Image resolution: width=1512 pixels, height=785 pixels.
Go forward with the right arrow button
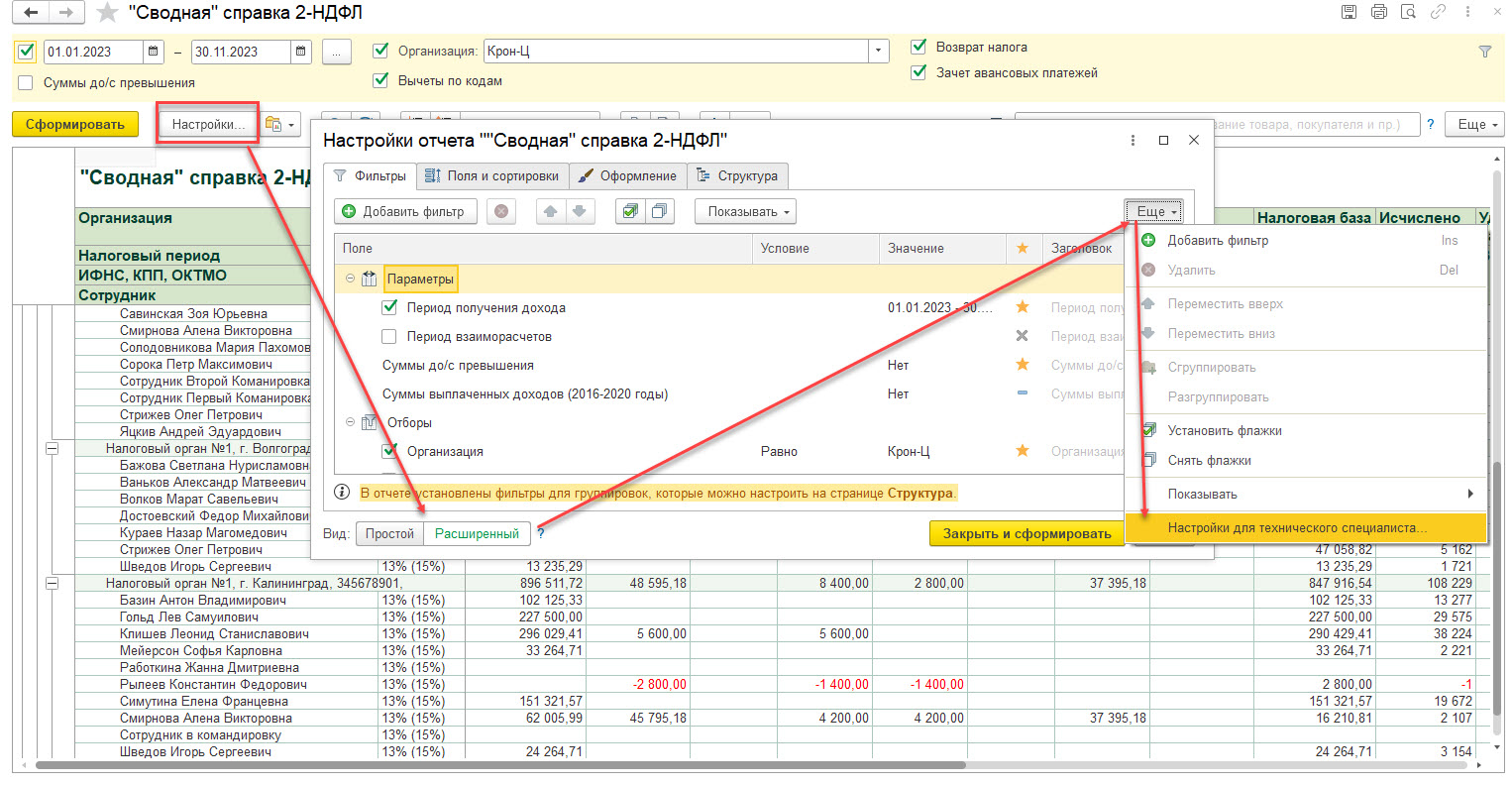[x=65, y=13]
